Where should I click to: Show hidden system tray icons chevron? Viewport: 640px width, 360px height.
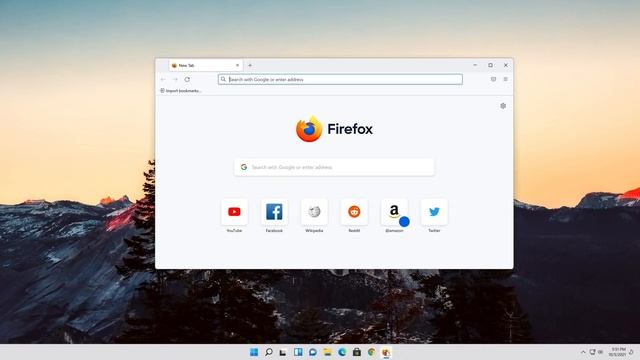[x=583, y=352]
